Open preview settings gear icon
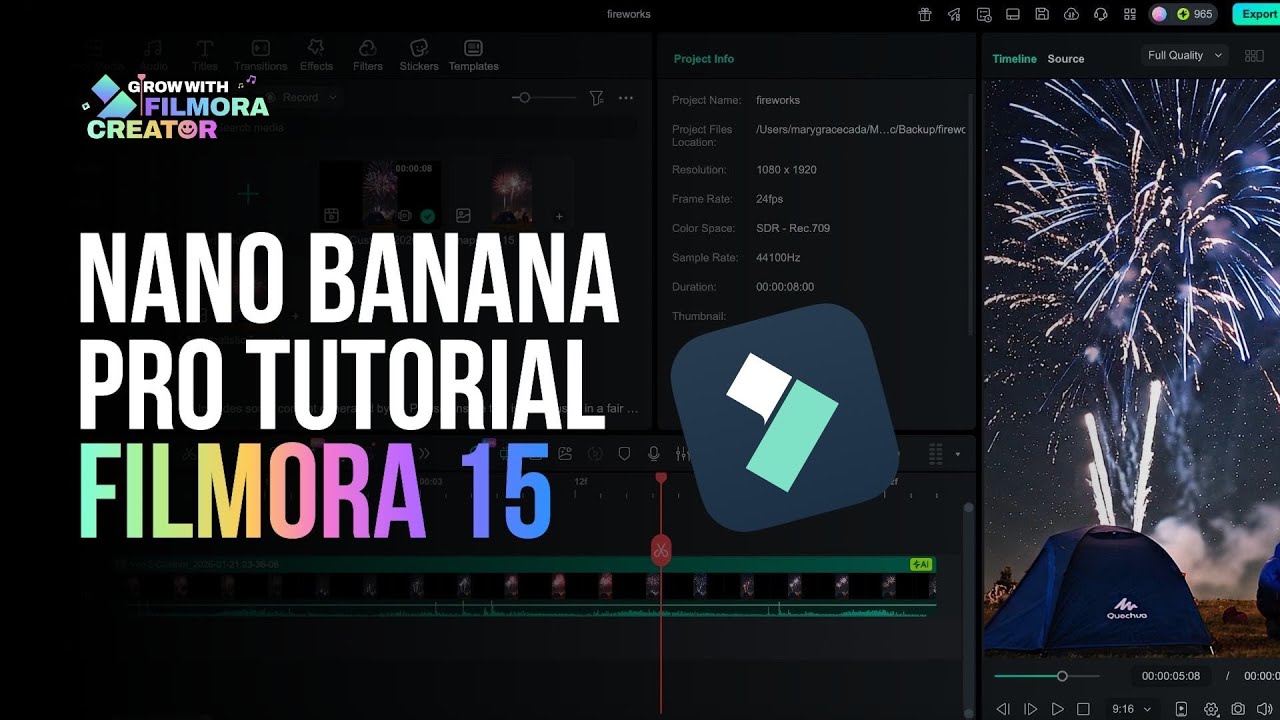Screen dimensions: 1280x720 coord(1211,709)
